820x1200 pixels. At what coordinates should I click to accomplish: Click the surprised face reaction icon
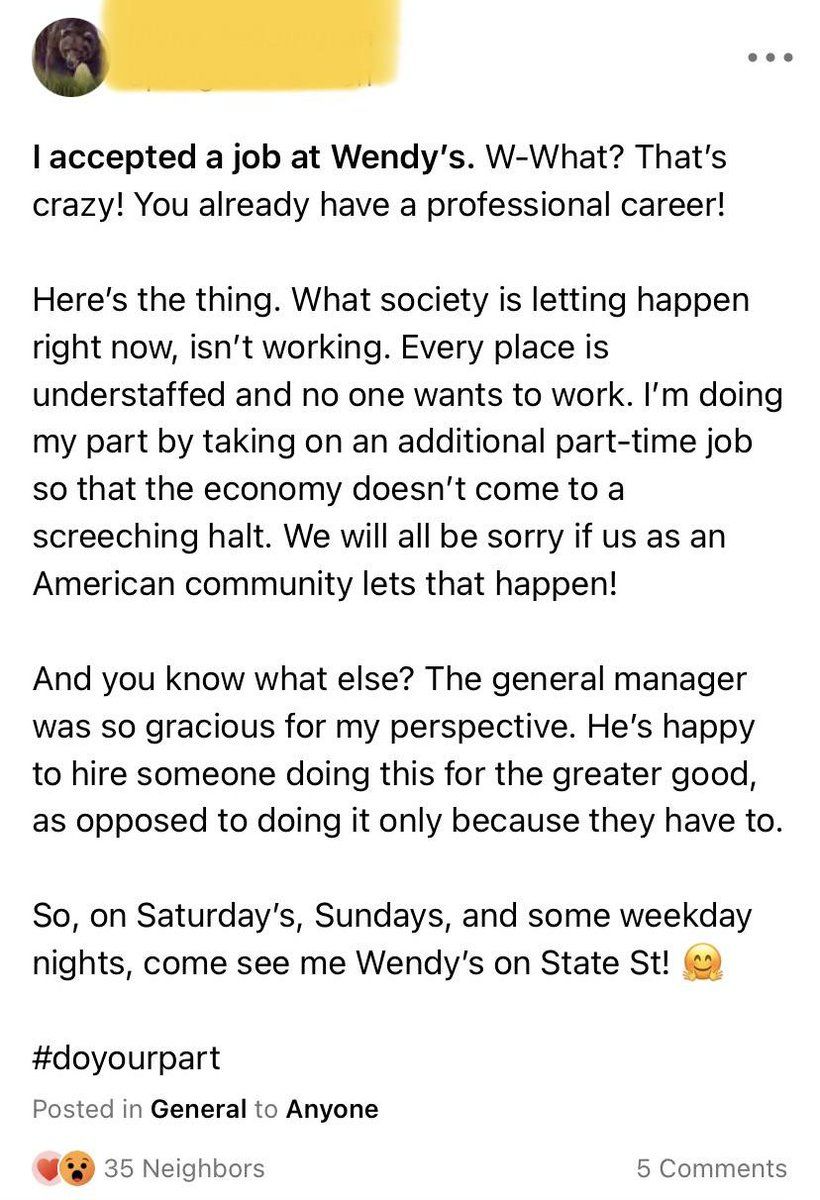tap(73, 1168)
